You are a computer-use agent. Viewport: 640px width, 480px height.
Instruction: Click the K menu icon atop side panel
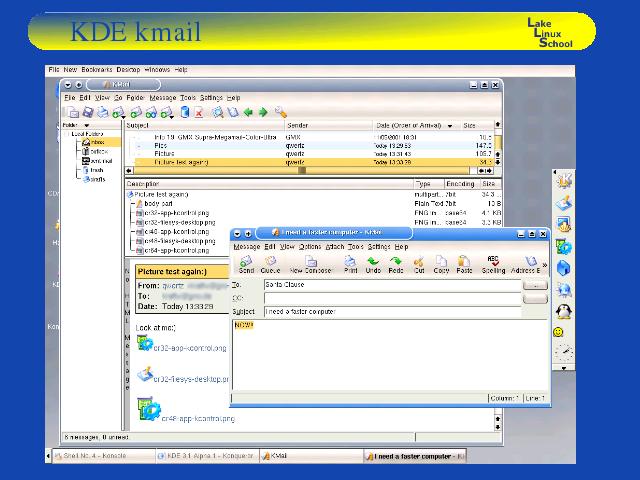point(564,180)
